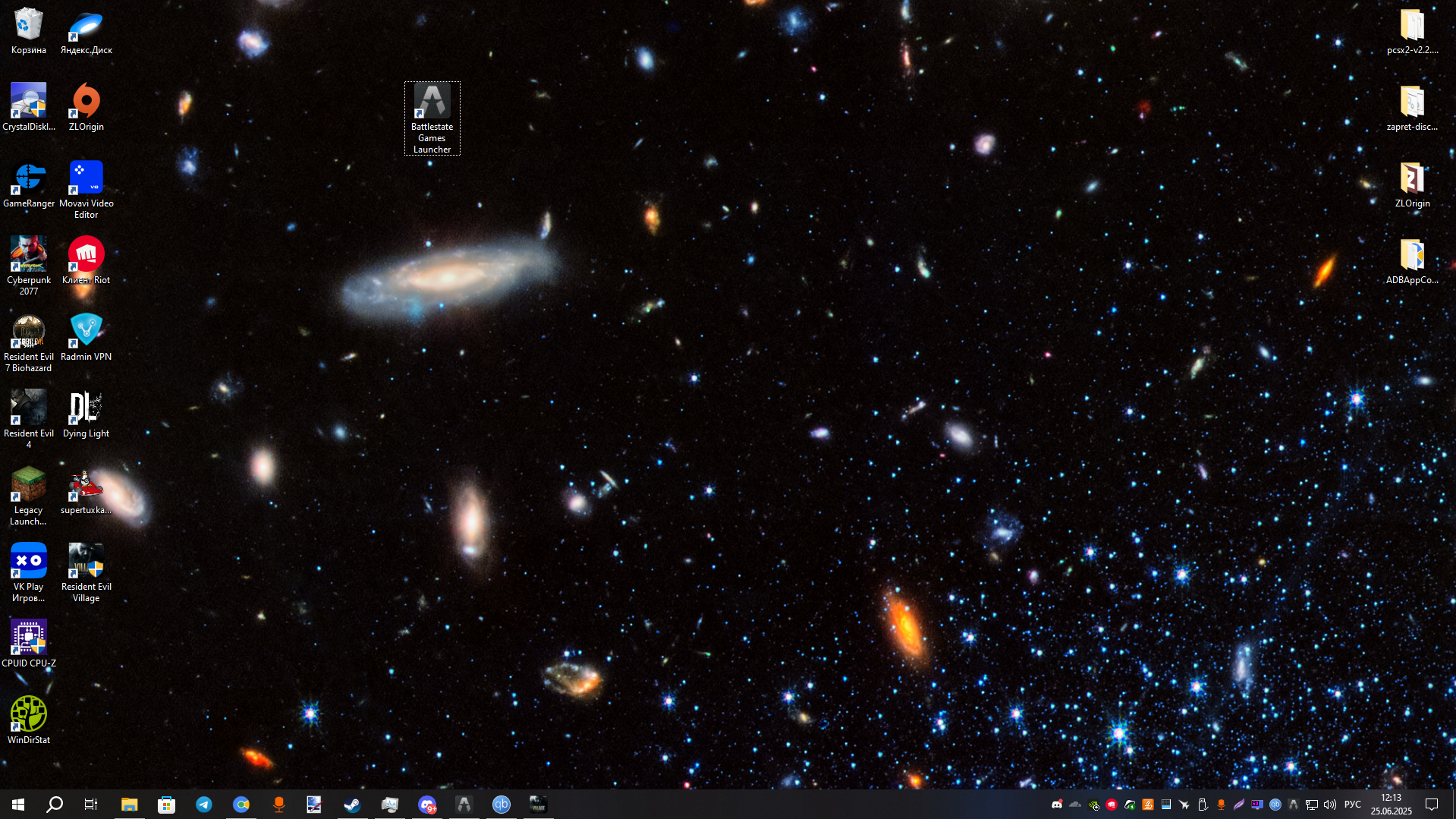Open Resident Evil Village on taskbar
The height and width of the screenshot is (819, 1456).
538,805
